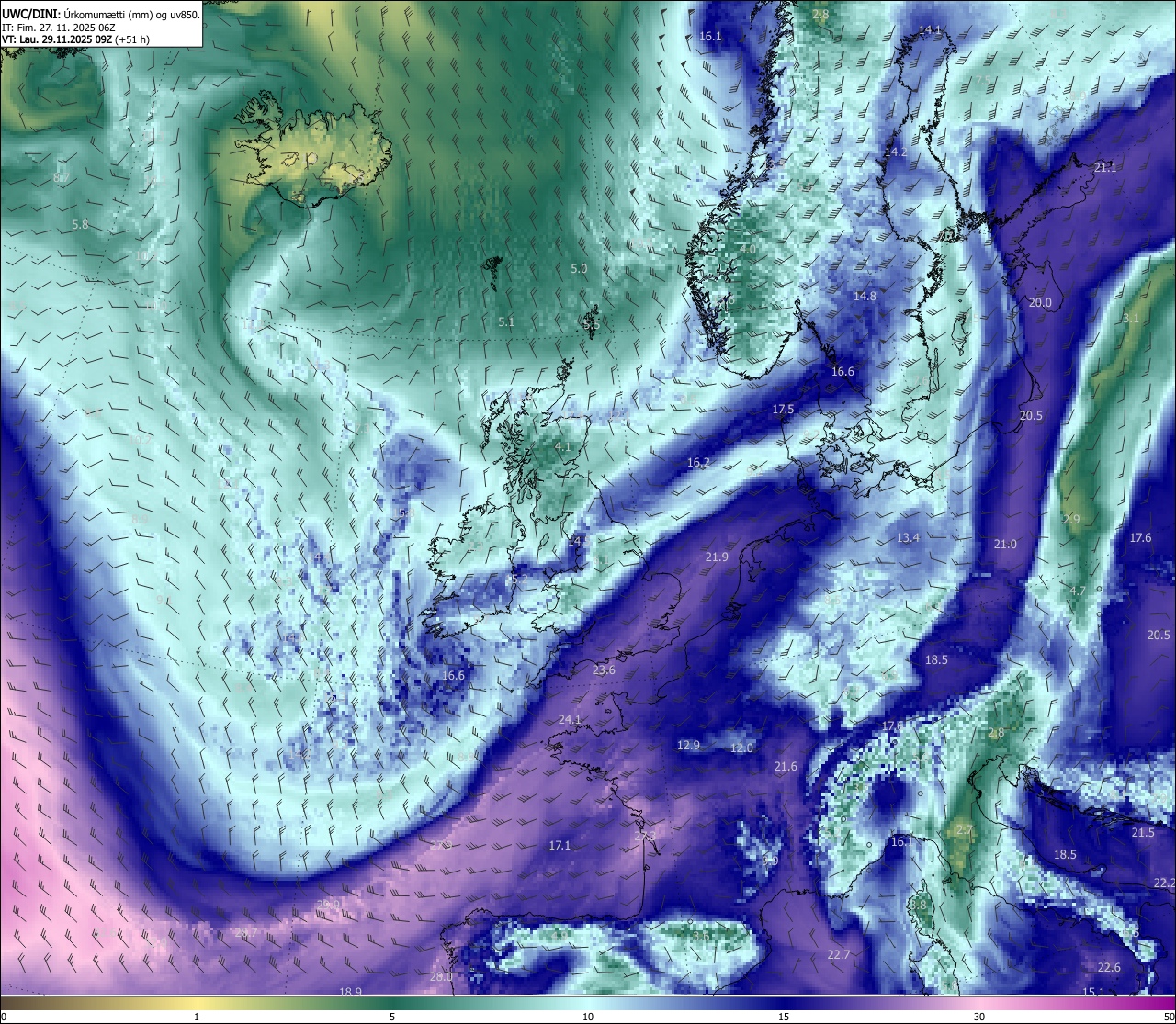
Task: Click the value label '21.9'
Action: pos(717,557)
